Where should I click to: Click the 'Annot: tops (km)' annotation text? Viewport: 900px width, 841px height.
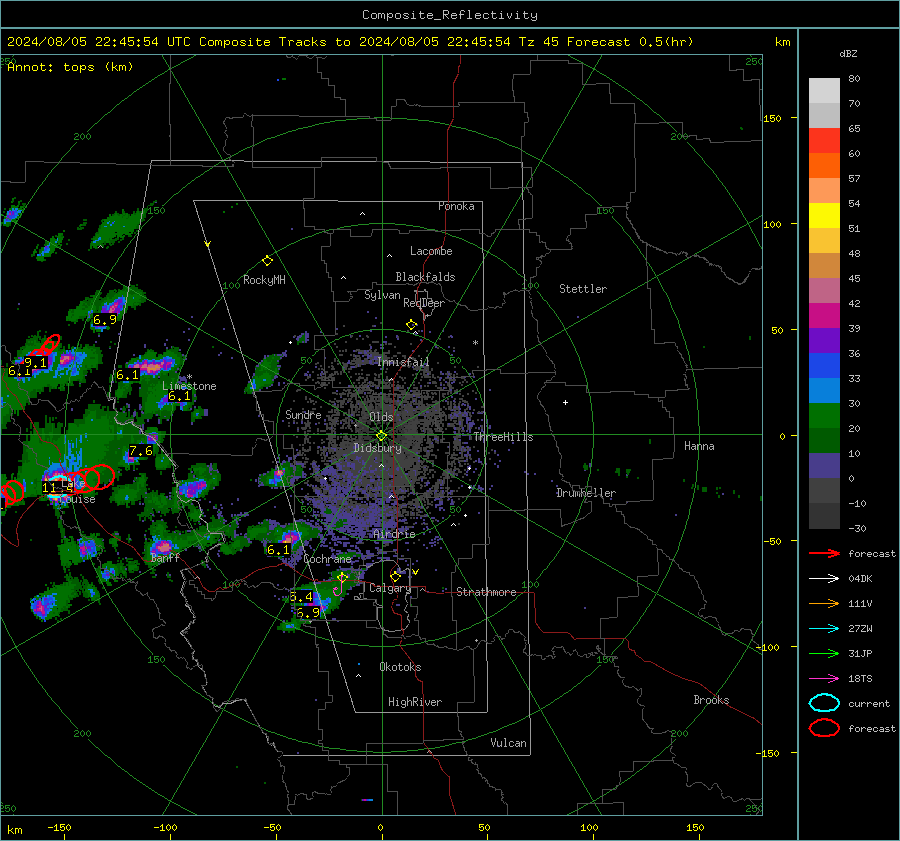click(70, 67)
